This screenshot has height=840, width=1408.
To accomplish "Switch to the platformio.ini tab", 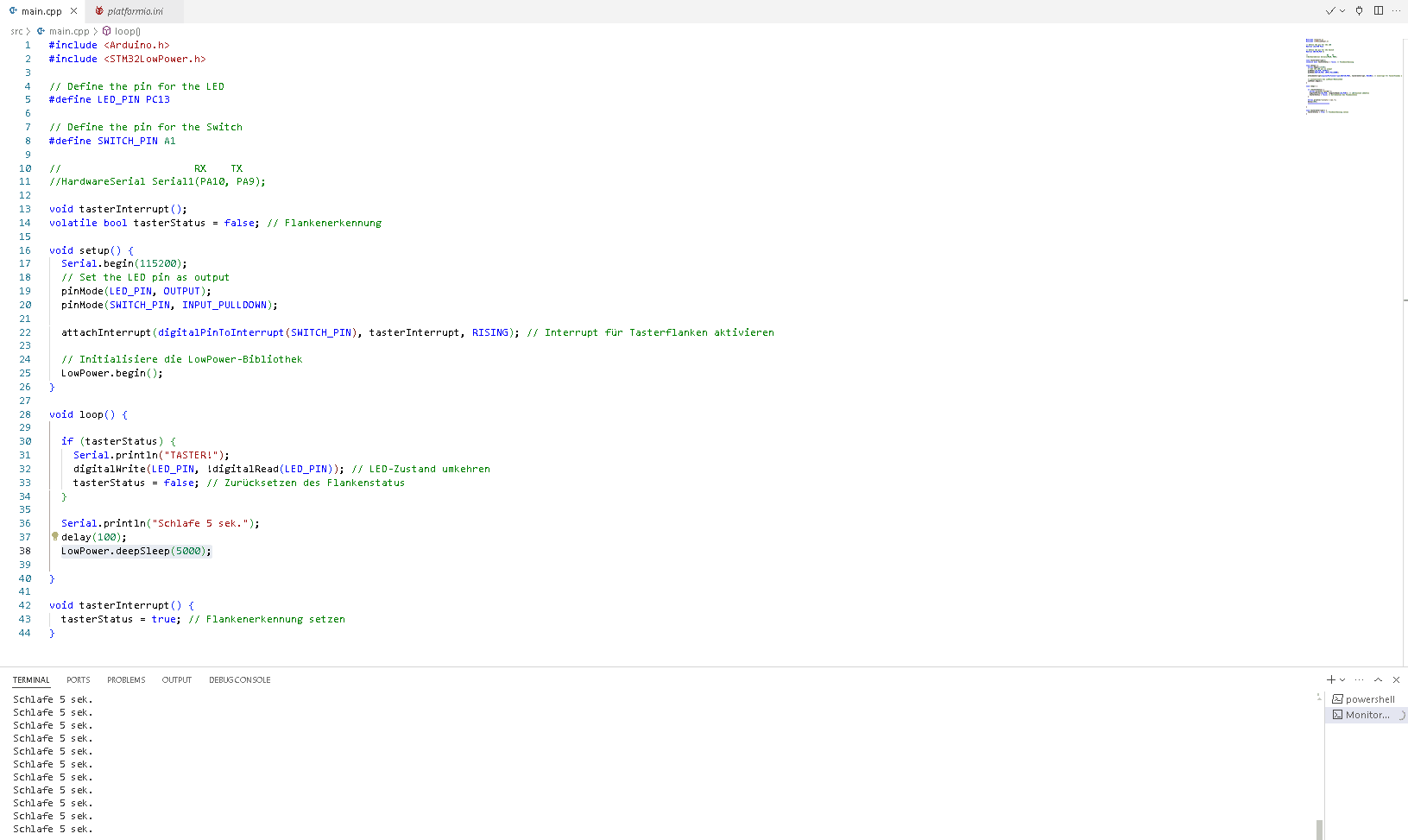I will coord(135,11).
